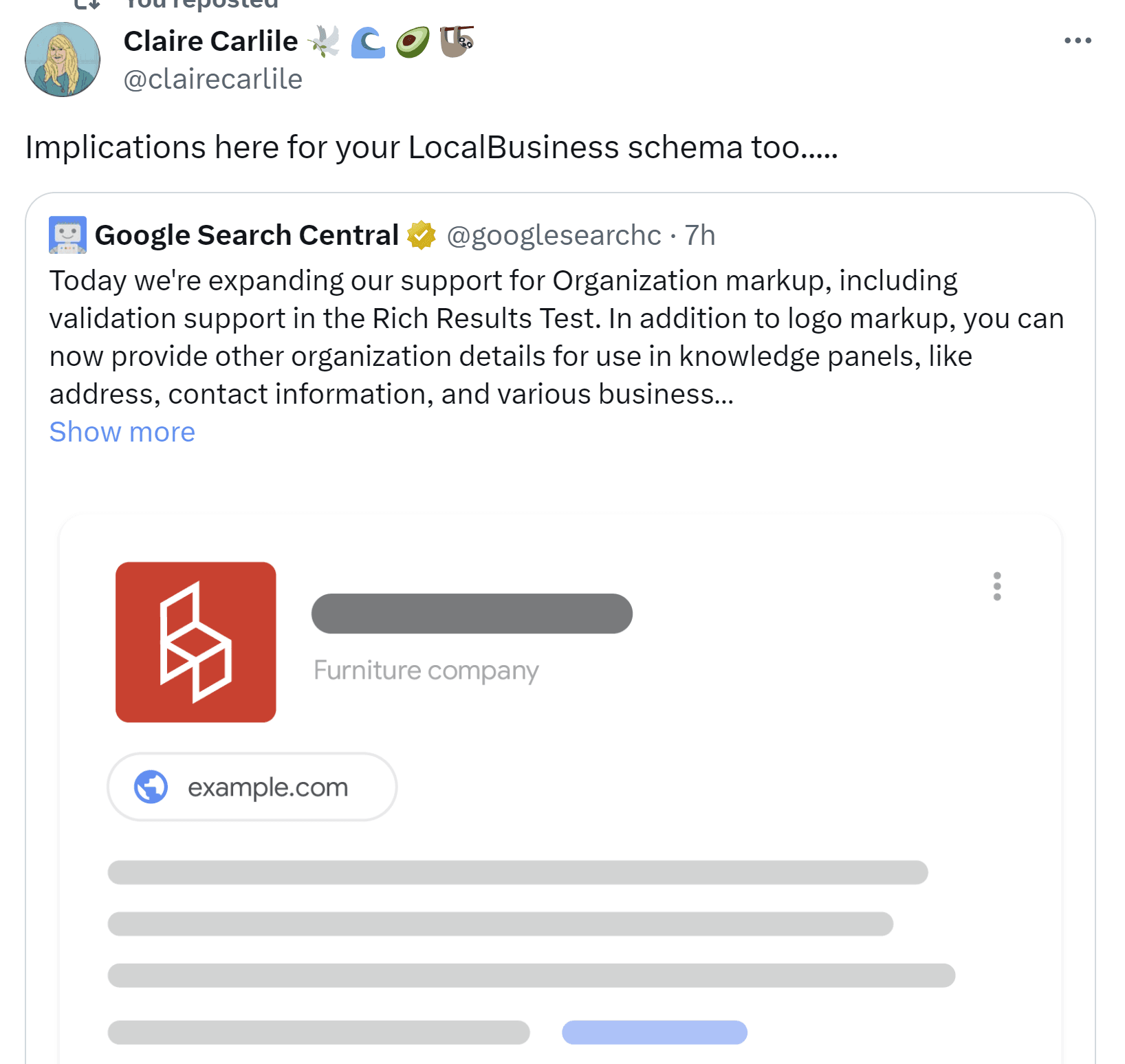Viewport: 1125px width, 1064px height.
Task: Click Claire Carlile's profile avatar
Action: 63,60
